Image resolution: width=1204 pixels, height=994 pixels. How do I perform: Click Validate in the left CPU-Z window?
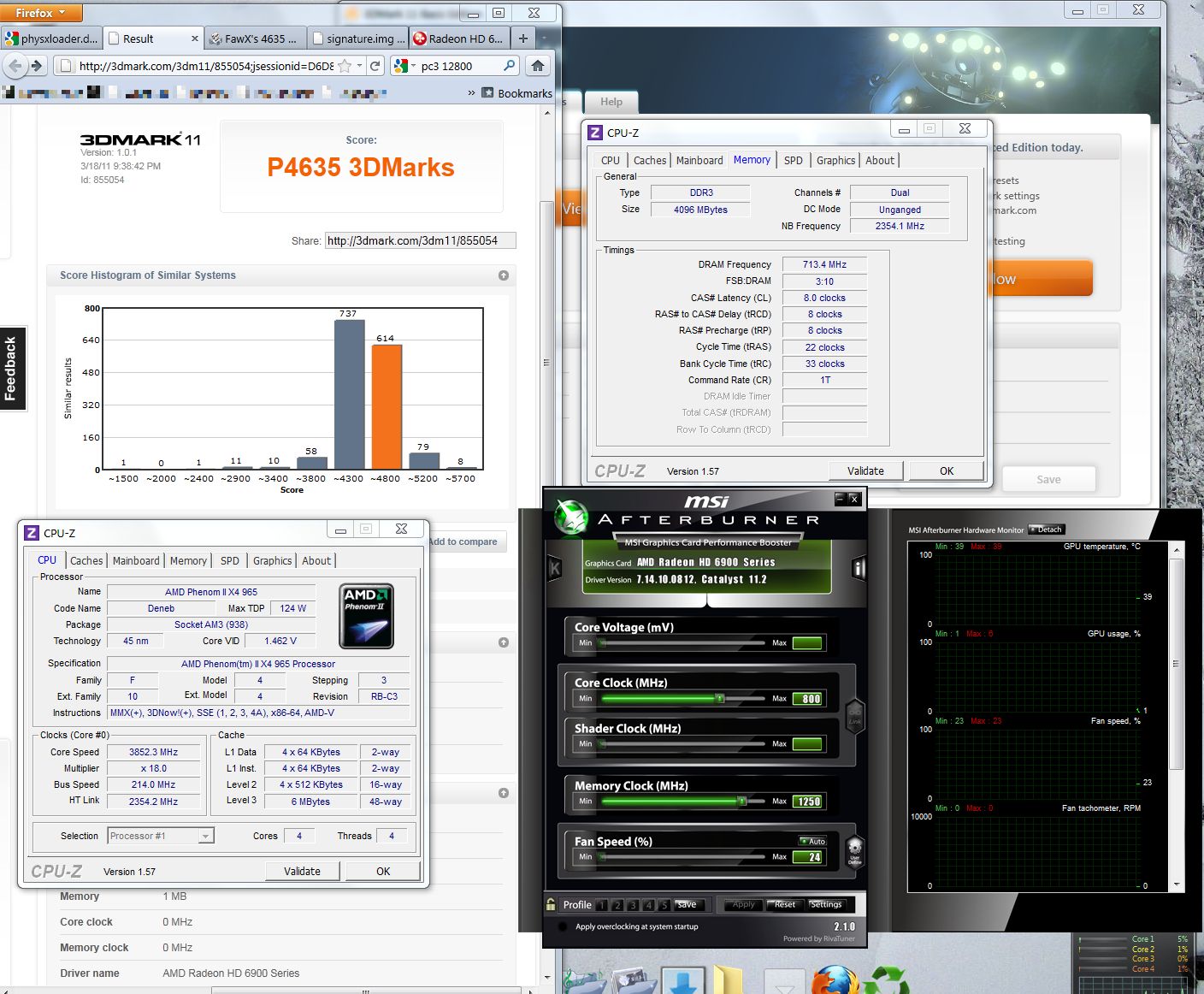302,871
